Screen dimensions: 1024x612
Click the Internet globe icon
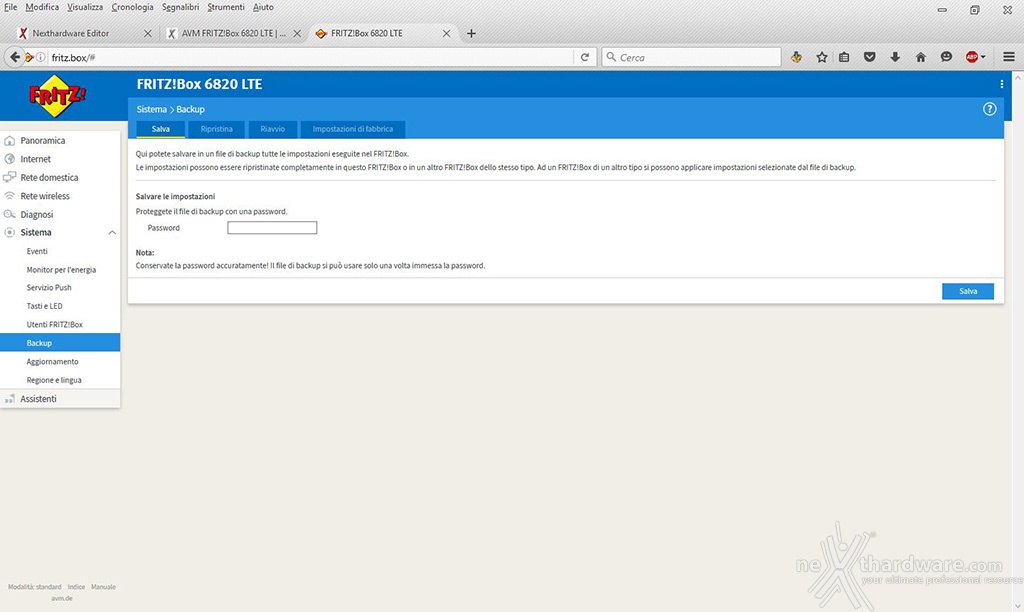click(10, 159)
